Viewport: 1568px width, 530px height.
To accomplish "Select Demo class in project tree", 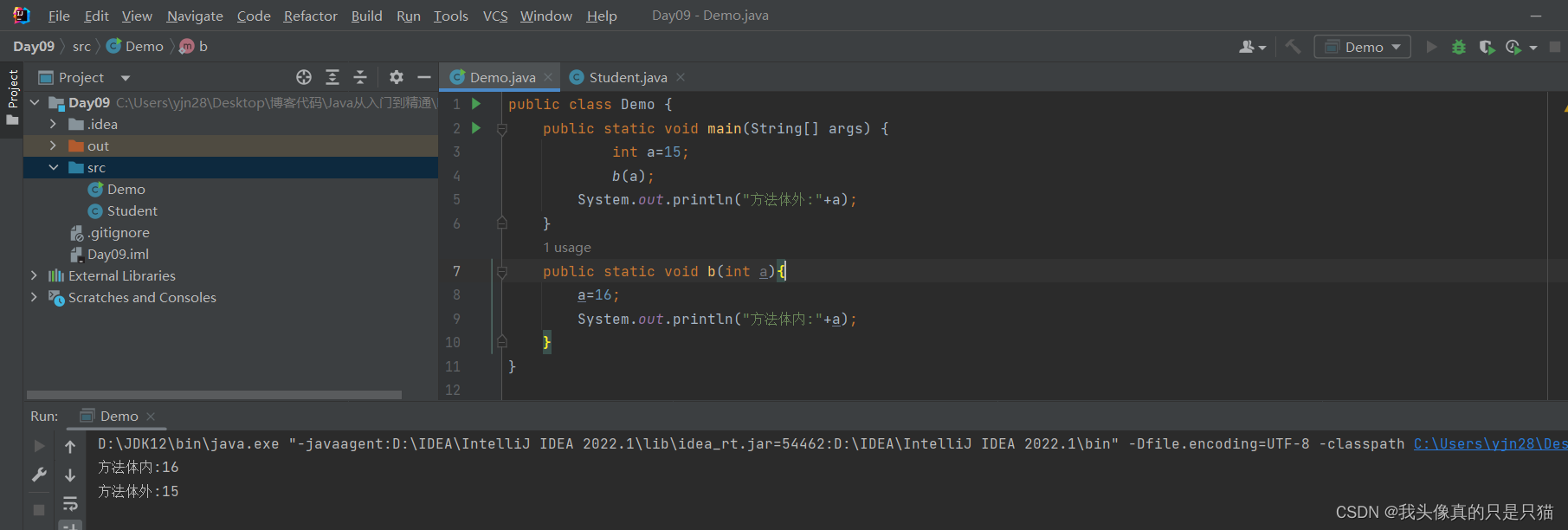I will [117, 189].
